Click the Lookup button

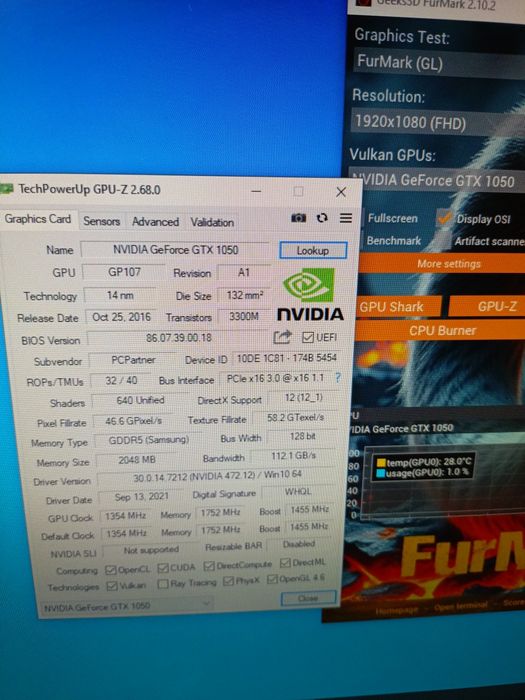(313, 250)
